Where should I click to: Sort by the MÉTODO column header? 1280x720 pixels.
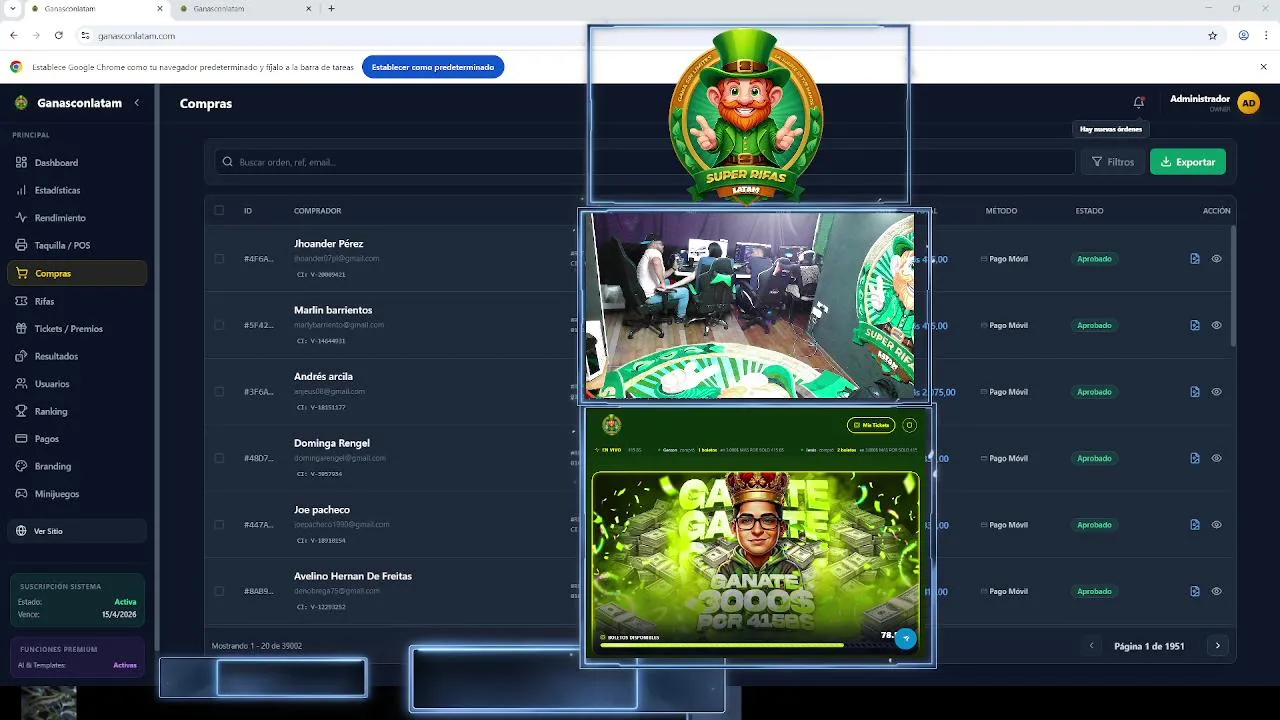tap(1001, 210)
